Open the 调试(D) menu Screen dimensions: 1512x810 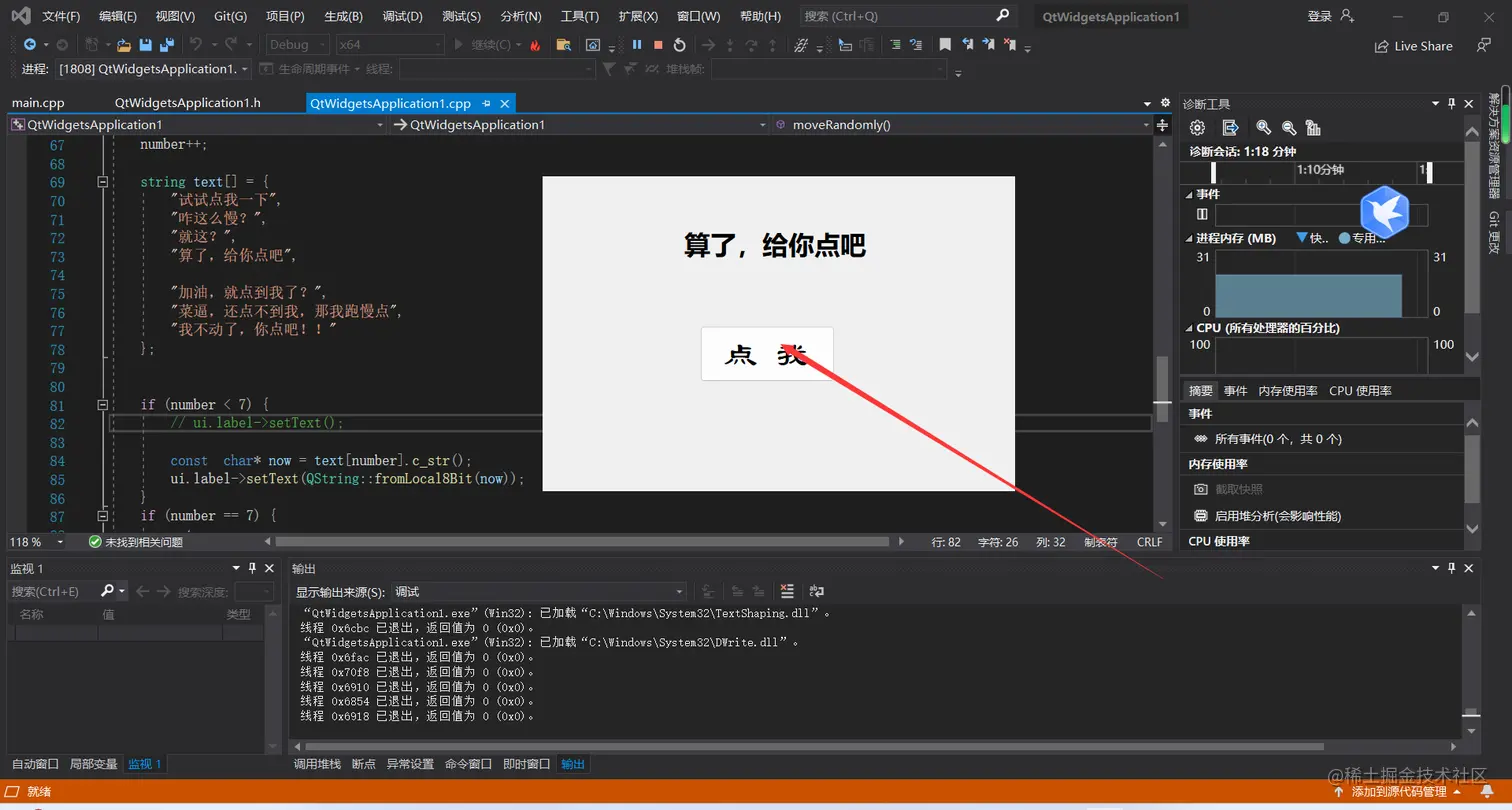(x=402, y=16)
